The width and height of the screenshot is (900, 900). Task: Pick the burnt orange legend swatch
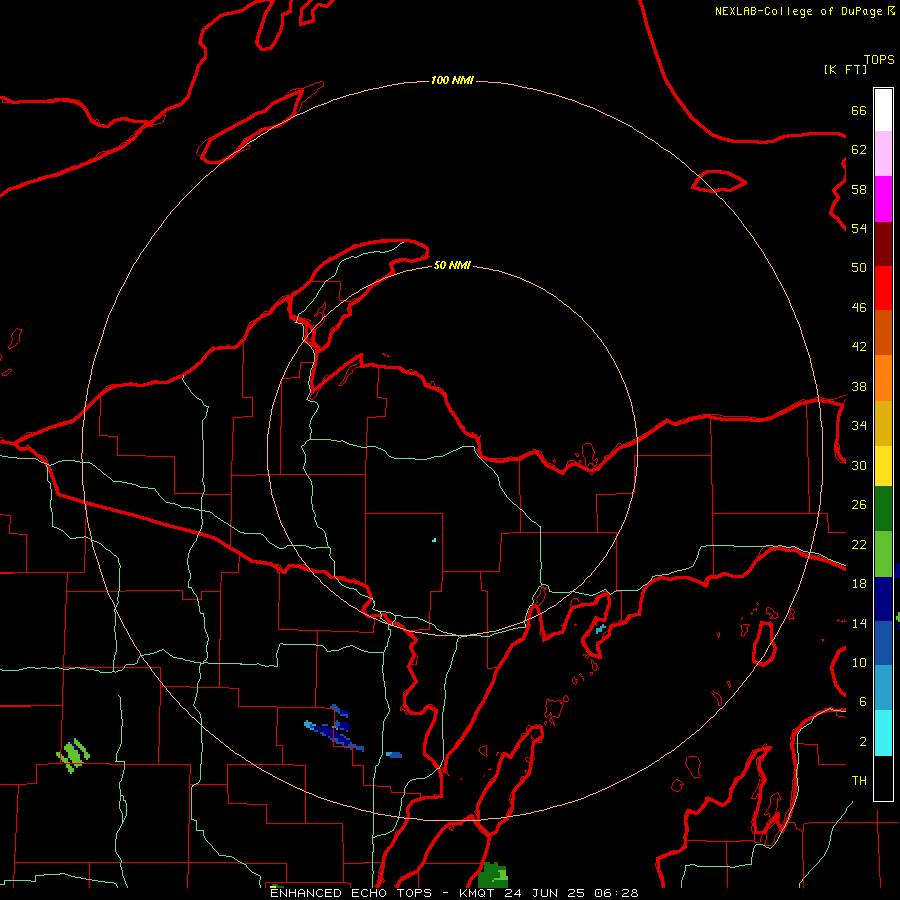tap(883, 333)
